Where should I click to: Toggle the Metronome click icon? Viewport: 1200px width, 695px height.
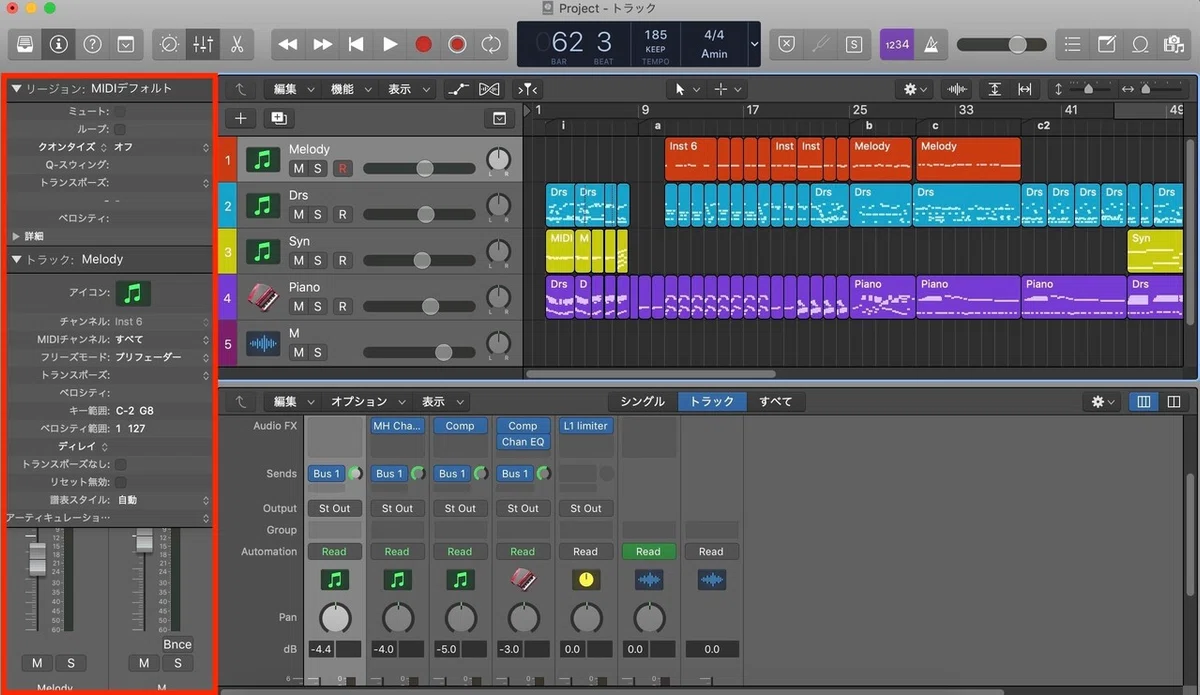tap(930, 44)
